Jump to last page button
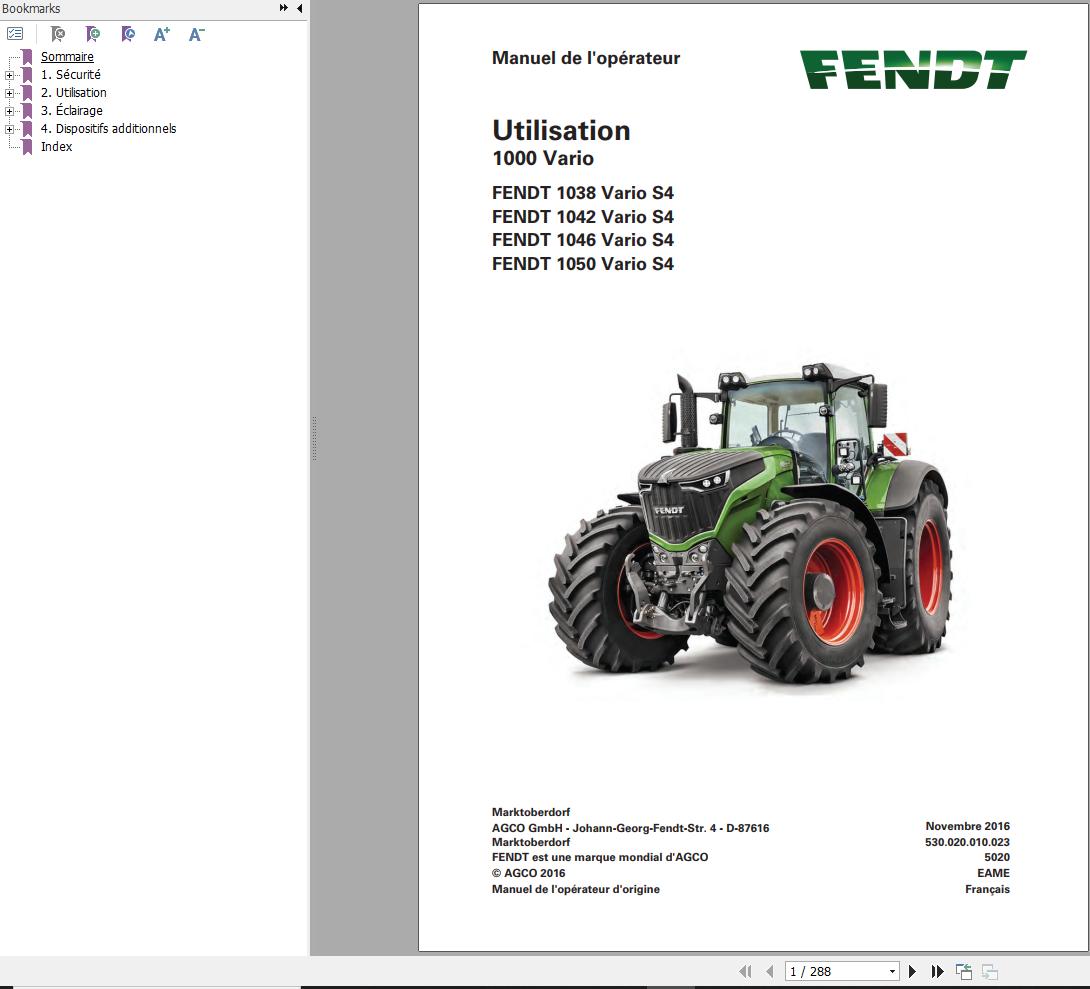The width and height of the screenshot is (1090, 989). pyautogui.click(x=937, y=971)
